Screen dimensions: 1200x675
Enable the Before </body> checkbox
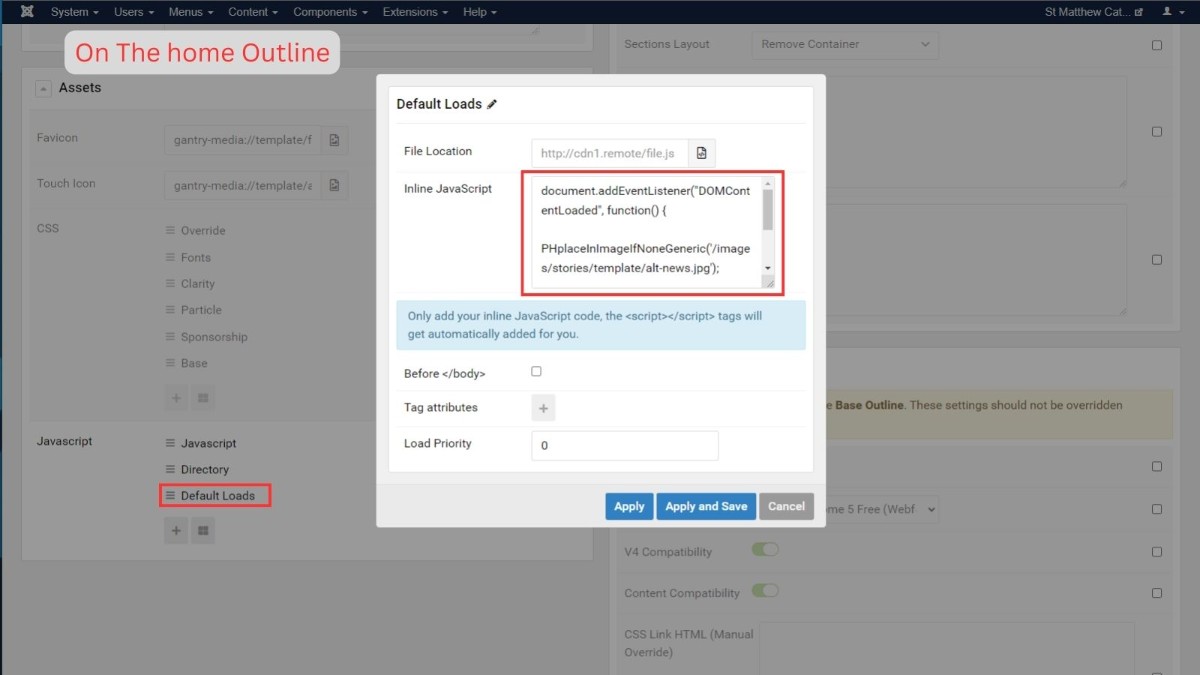(x=536, y=371)
